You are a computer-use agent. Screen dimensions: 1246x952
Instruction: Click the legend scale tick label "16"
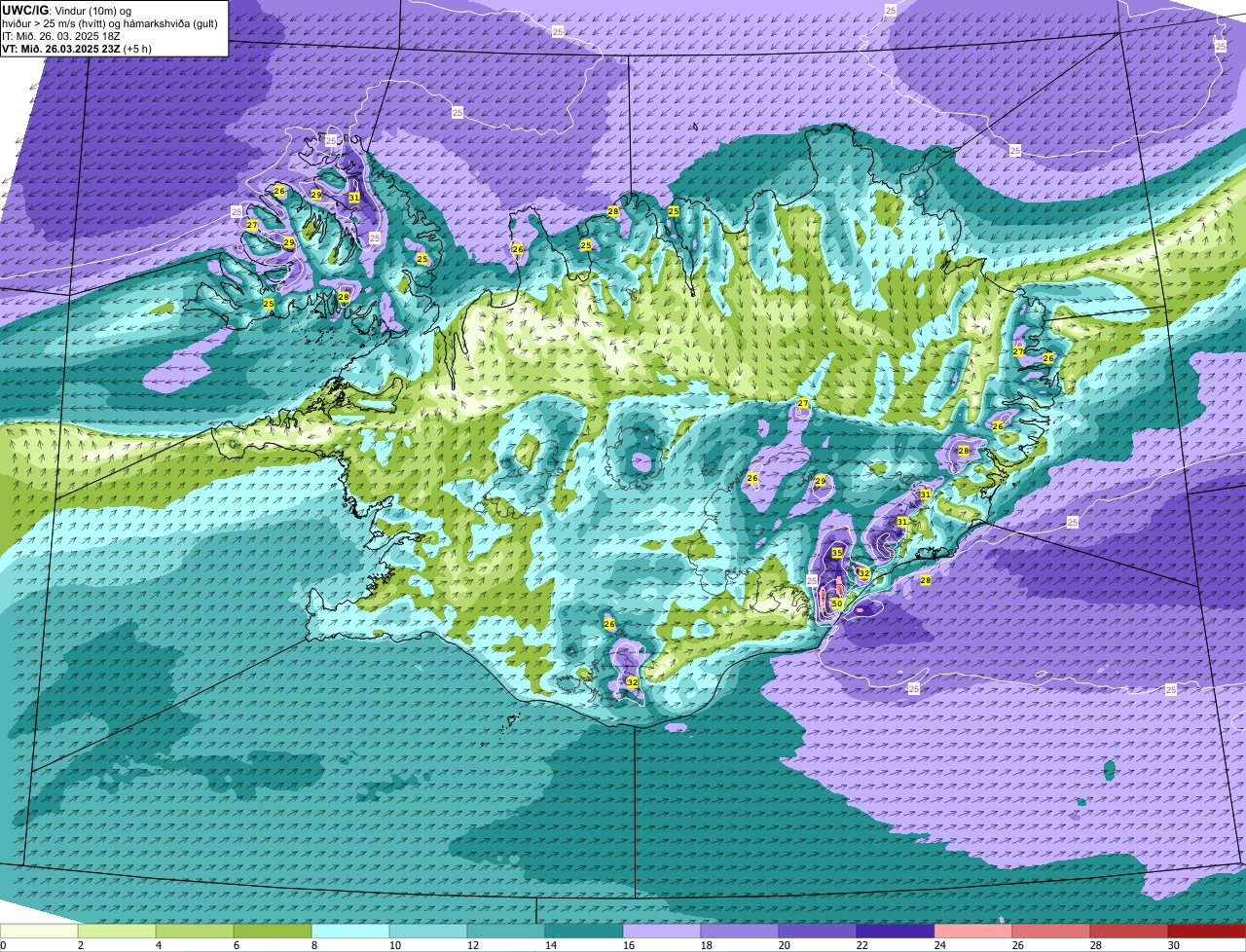629,945
